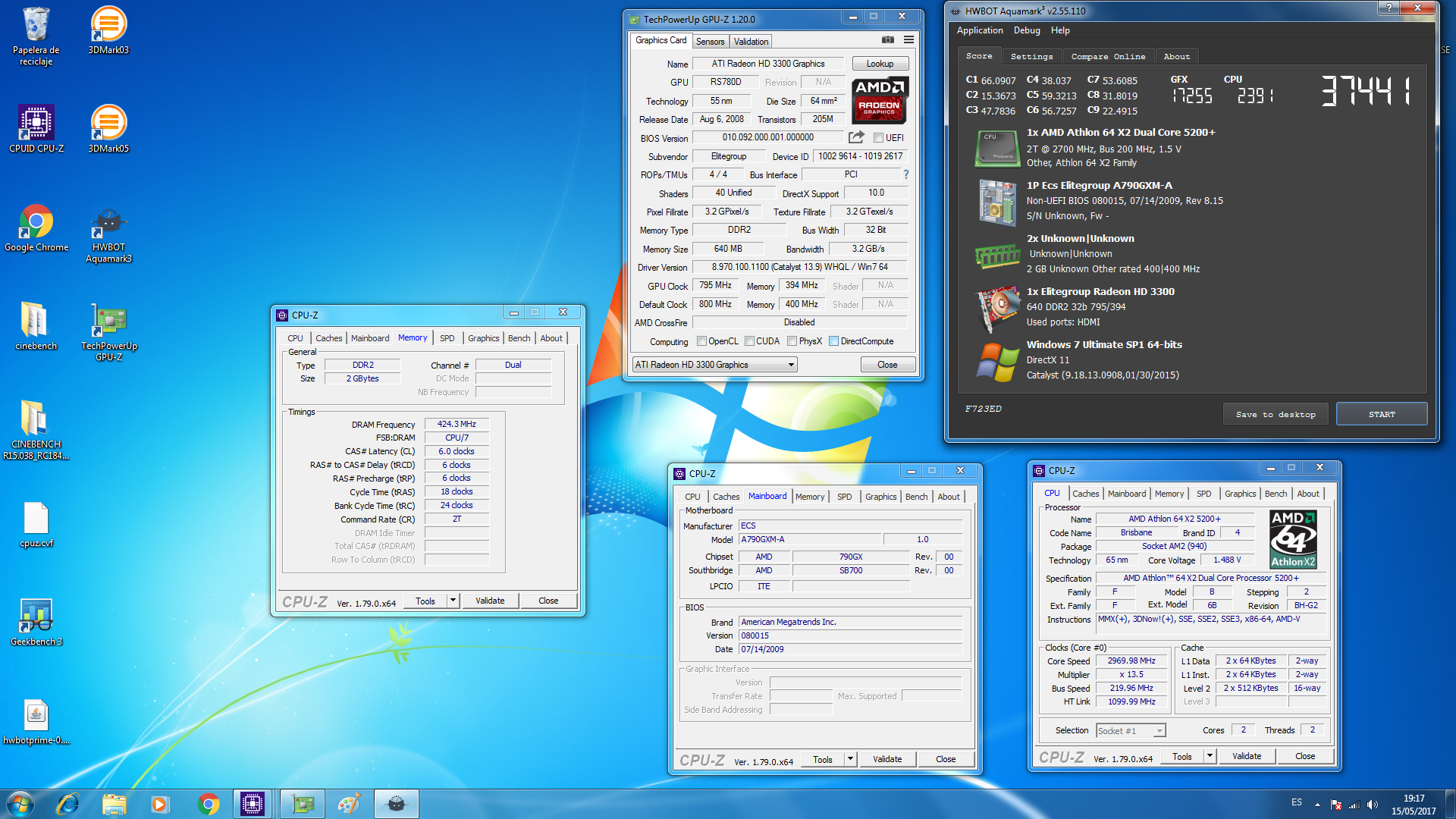1456x819 pixels.
Task: Click the START button in Aquamark3
Action: click(x=1381, y=414)
